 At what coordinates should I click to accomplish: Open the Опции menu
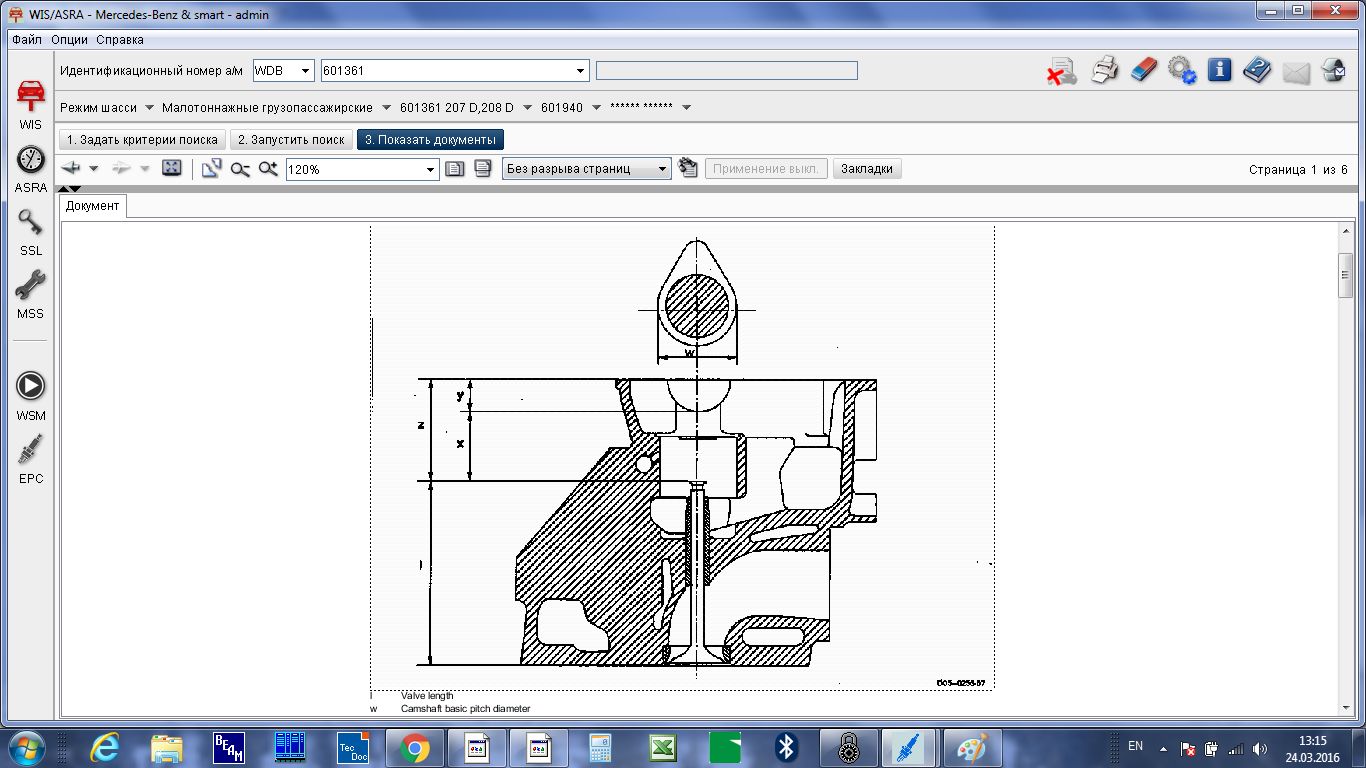click(x=70, y=40)
